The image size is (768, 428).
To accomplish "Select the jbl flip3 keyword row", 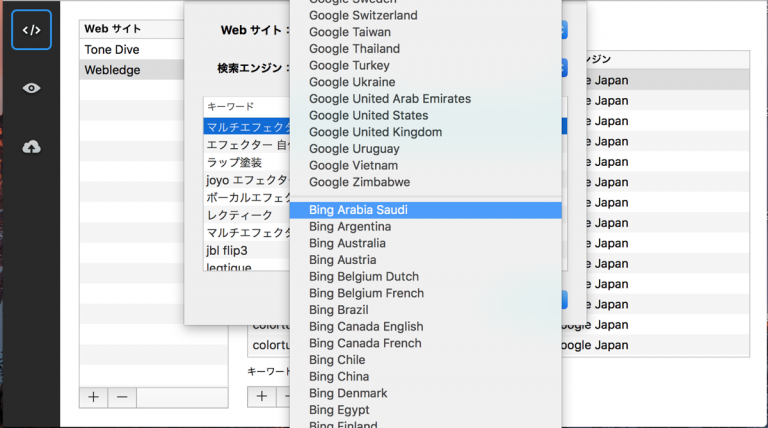I will point(227,250).
